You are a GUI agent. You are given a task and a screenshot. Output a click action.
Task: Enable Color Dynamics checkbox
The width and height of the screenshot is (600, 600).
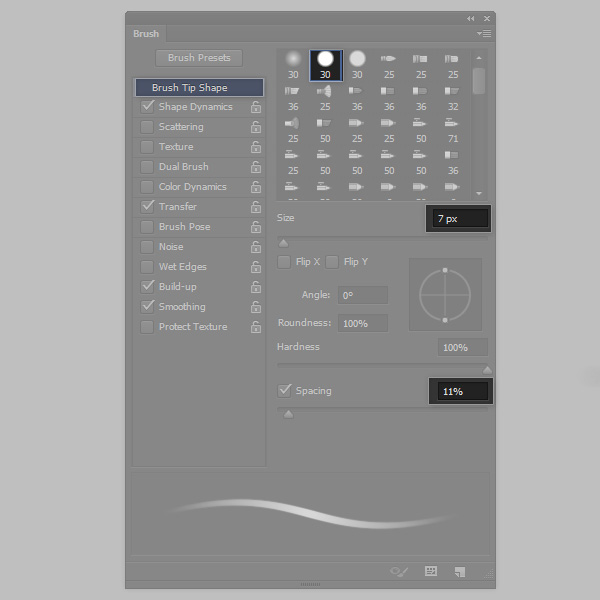tap(147, 187)
